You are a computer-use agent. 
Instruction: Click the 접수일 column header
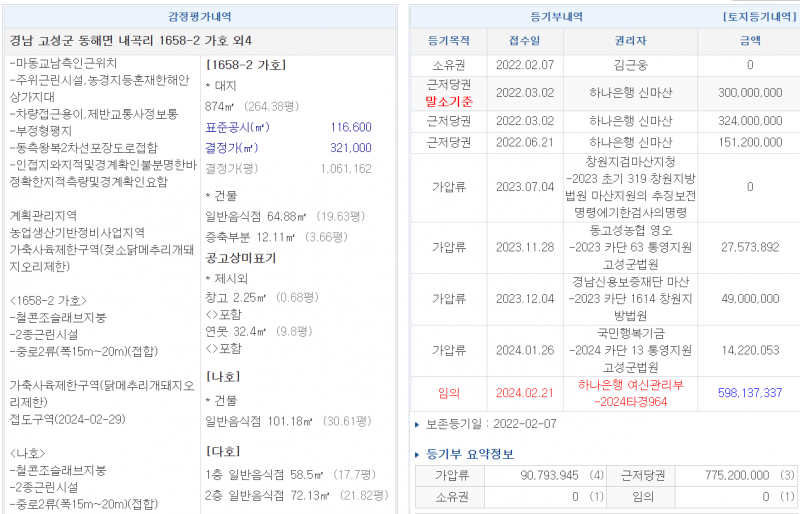[524, 41]
